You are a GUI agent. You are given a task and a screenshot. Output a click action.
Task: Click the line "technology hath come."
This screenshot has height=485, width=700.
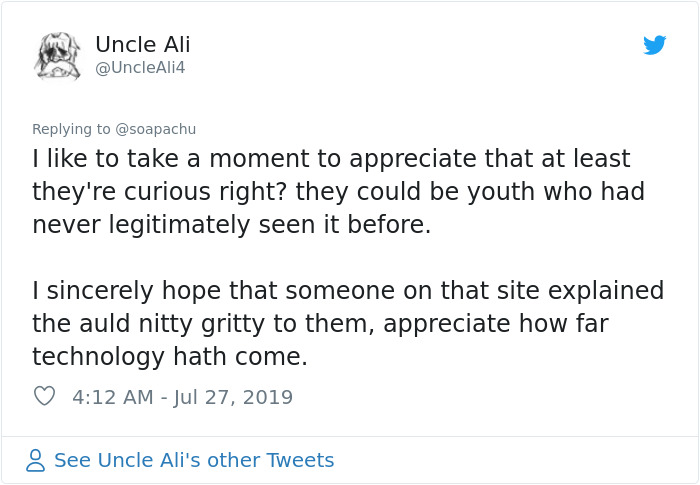tap(170, 356)
